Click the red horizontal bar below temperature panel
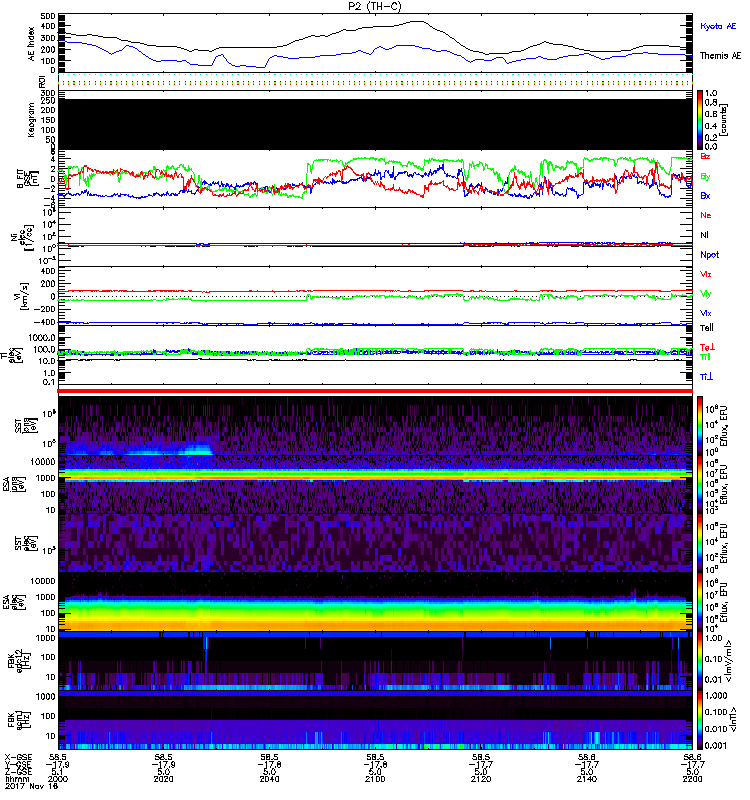Viewport: 750px width, 800px height. (x=375, y=391)
